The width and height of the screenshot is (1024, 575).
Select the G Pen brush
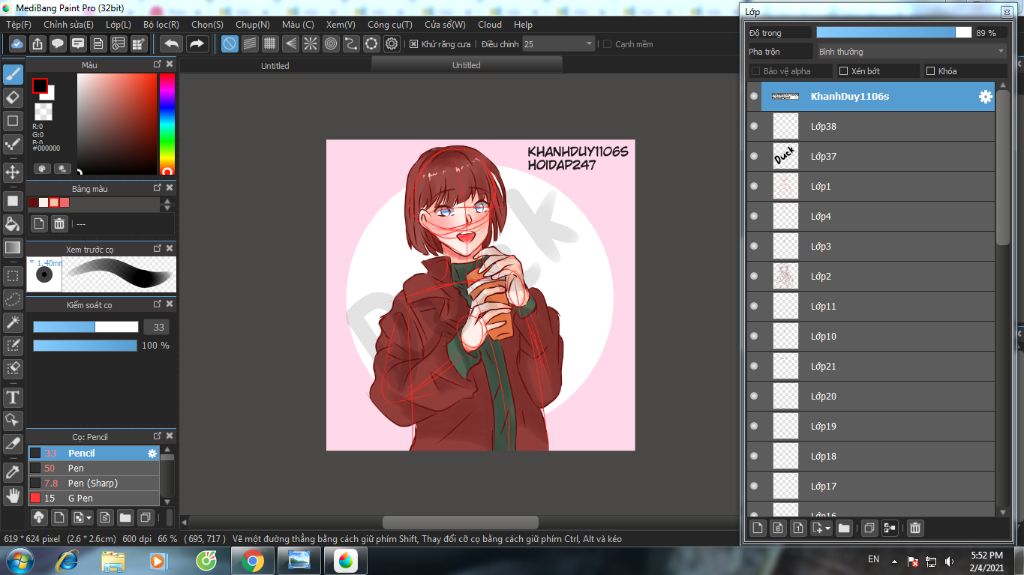pos(93,498)
